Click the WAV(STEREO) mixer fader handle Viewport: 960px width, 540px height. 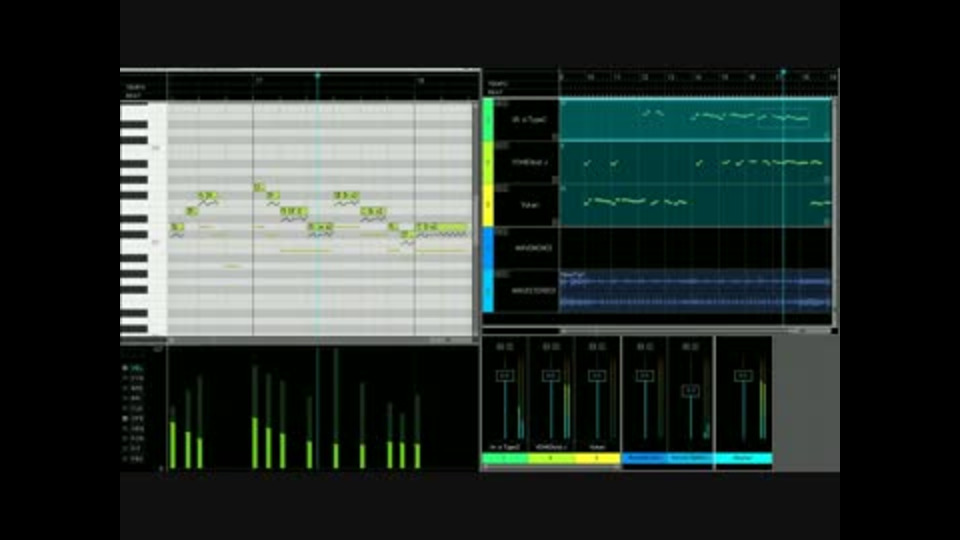691,391
